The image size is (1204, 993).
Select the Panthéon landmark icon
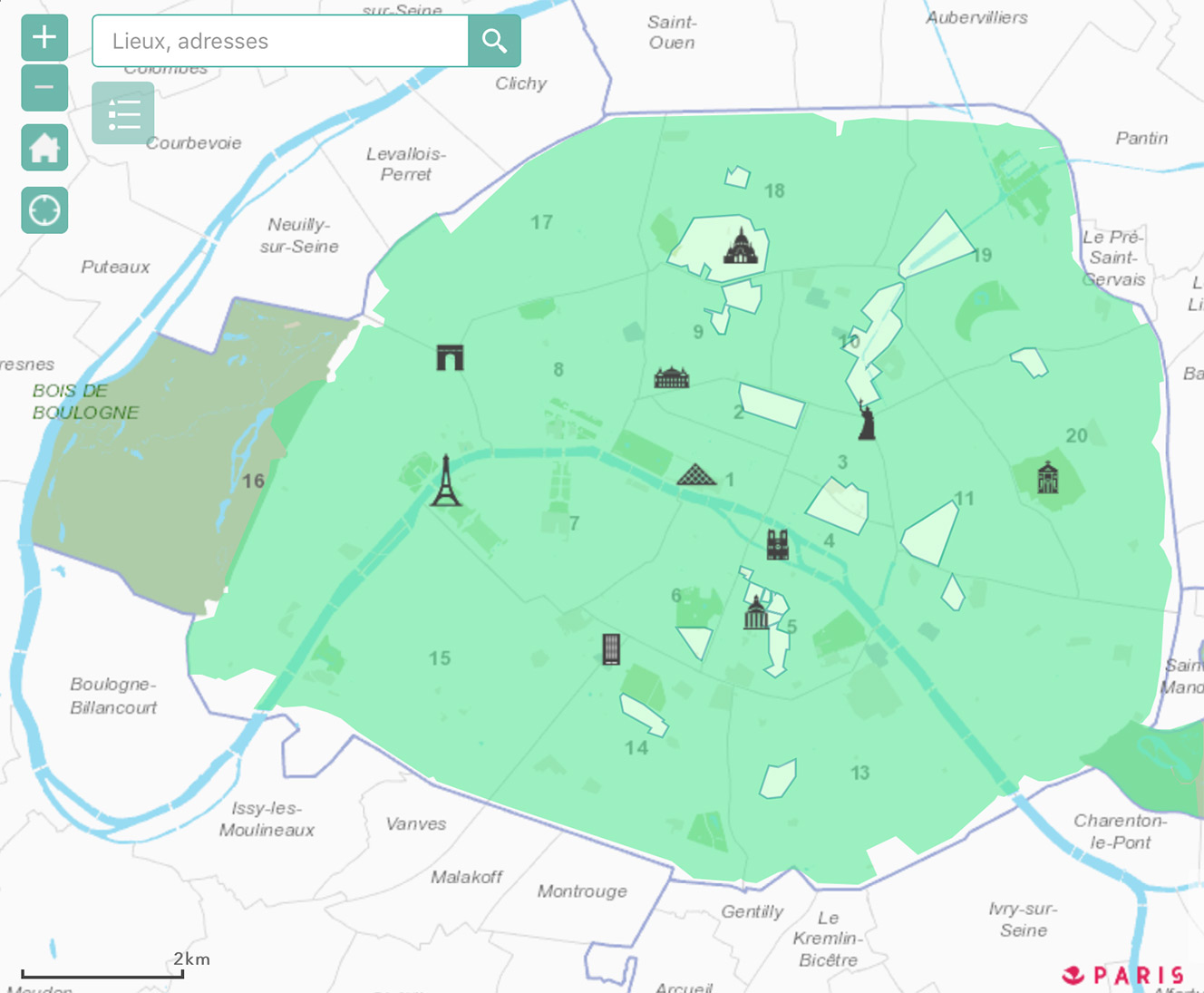point(756,614)
